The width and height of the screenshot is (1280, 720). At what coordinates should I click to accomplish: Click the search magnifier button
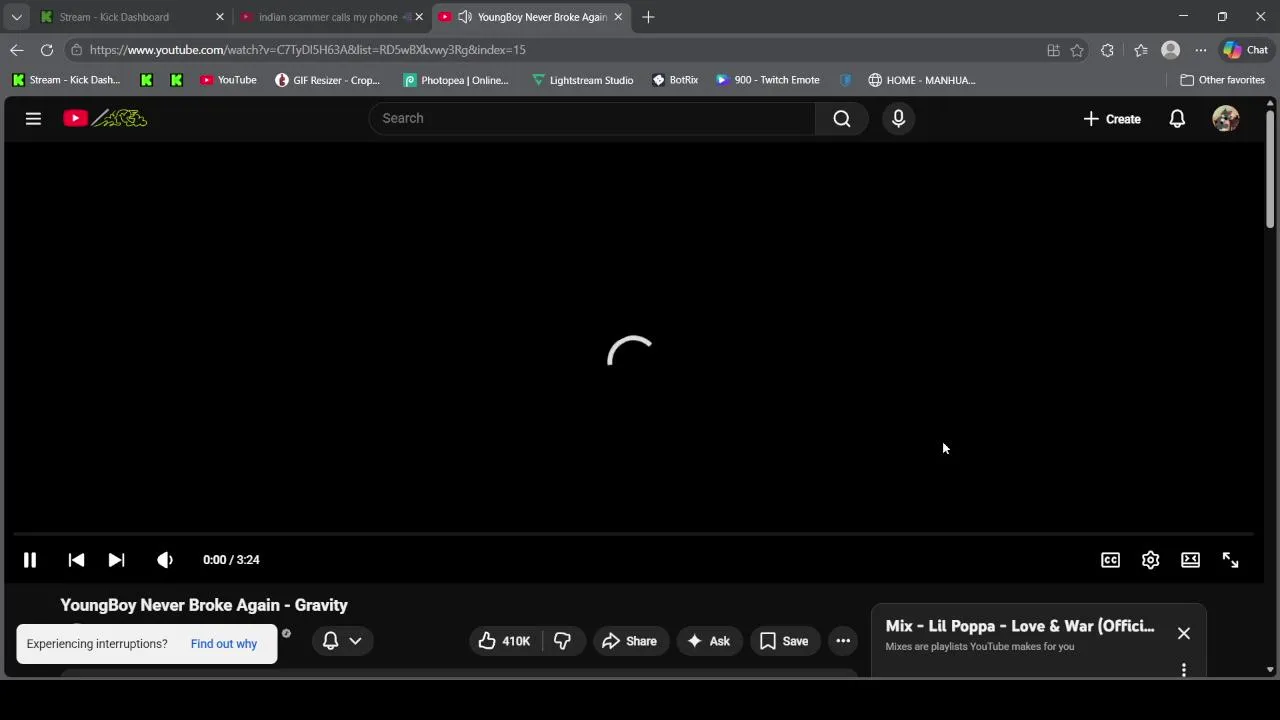841,119
